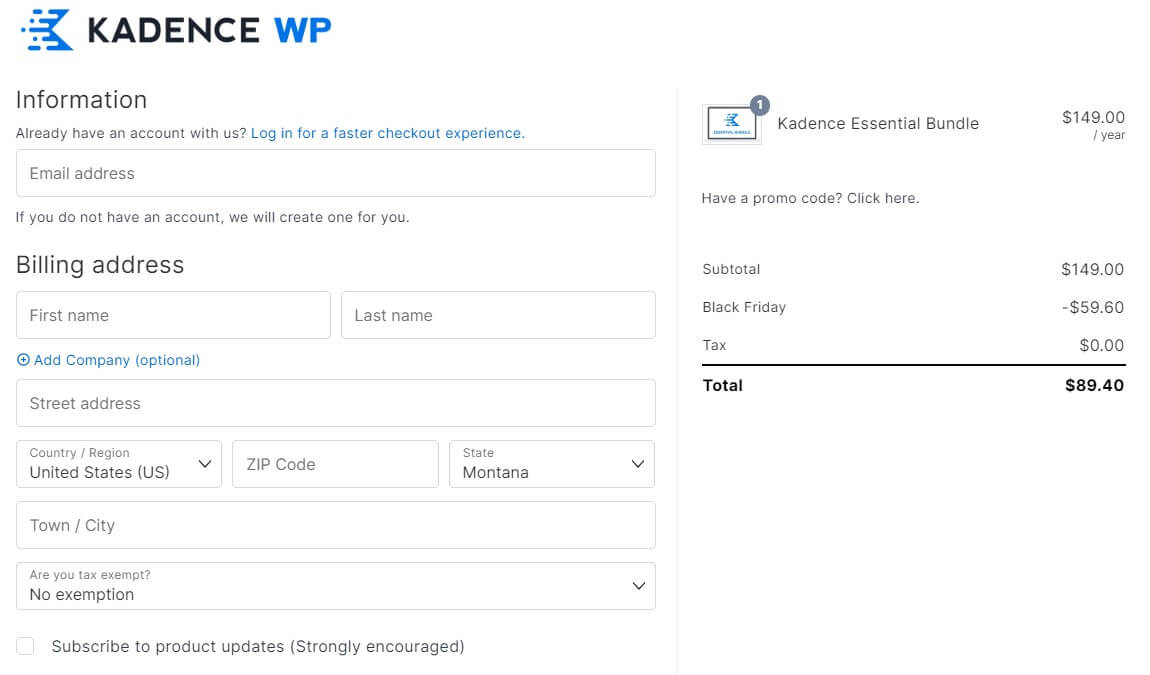Enable Subscribe to product updates checkbox

(25, 646)
